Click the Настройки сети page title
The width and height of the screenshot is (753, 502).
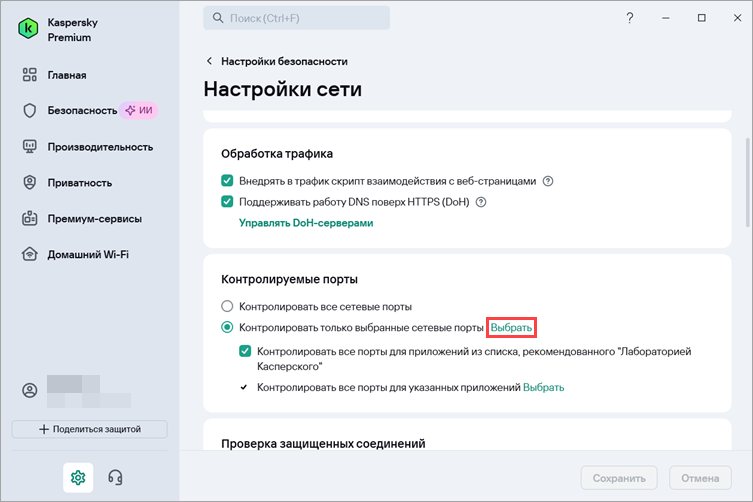[282, 89]
